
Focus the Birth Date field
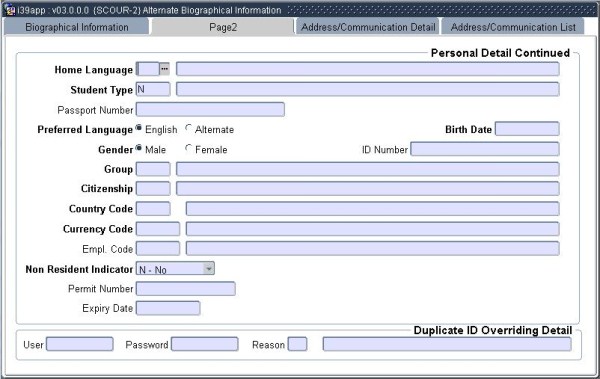tap(527, 129)
